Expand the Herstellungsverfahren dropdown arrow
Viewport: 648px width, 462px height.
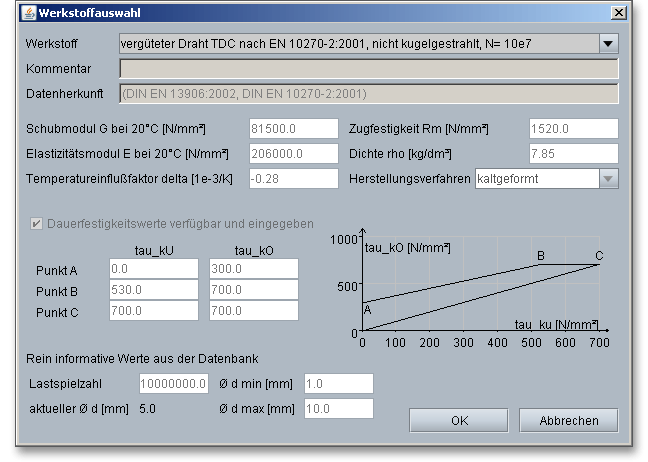(x=608, y=178)
